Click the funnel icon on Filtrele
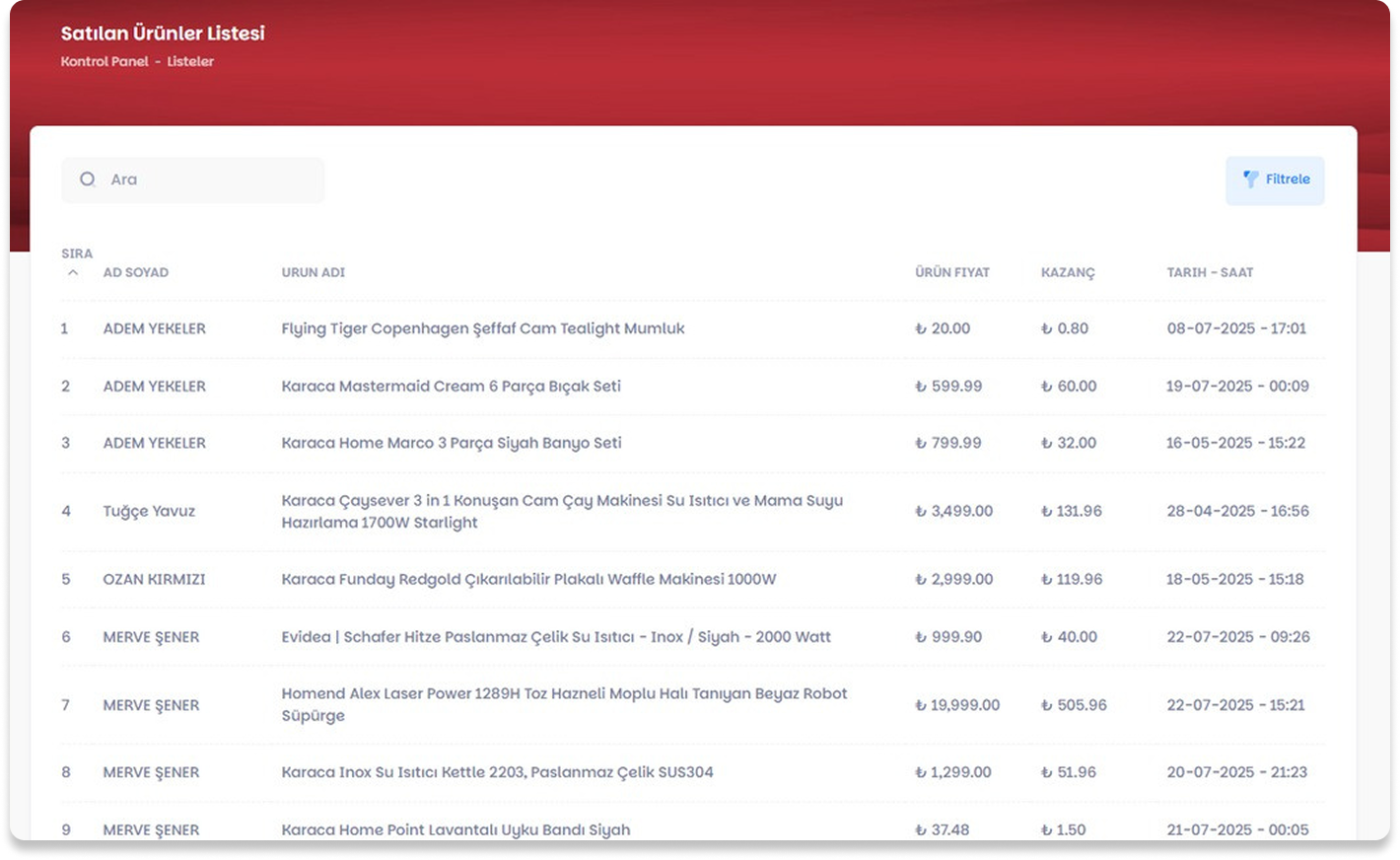 coord(1250,179)
